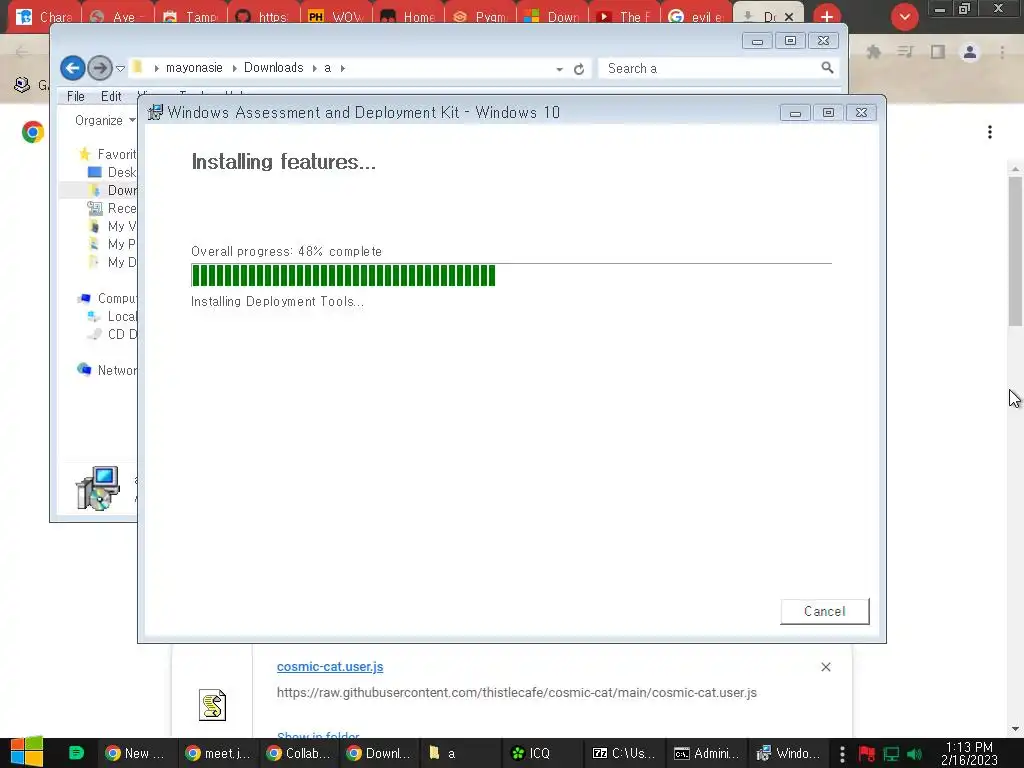This screenshot has width=1024, height=768.
Task: Open the Admini... command prompt taskbar item
Action: (706, 753)
